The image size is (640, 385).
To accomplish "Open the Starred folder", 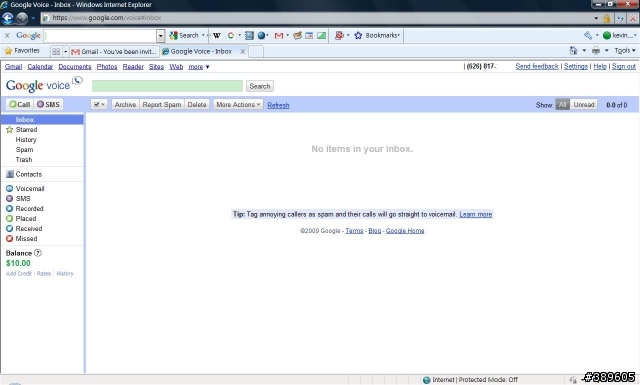I will 26,130.
